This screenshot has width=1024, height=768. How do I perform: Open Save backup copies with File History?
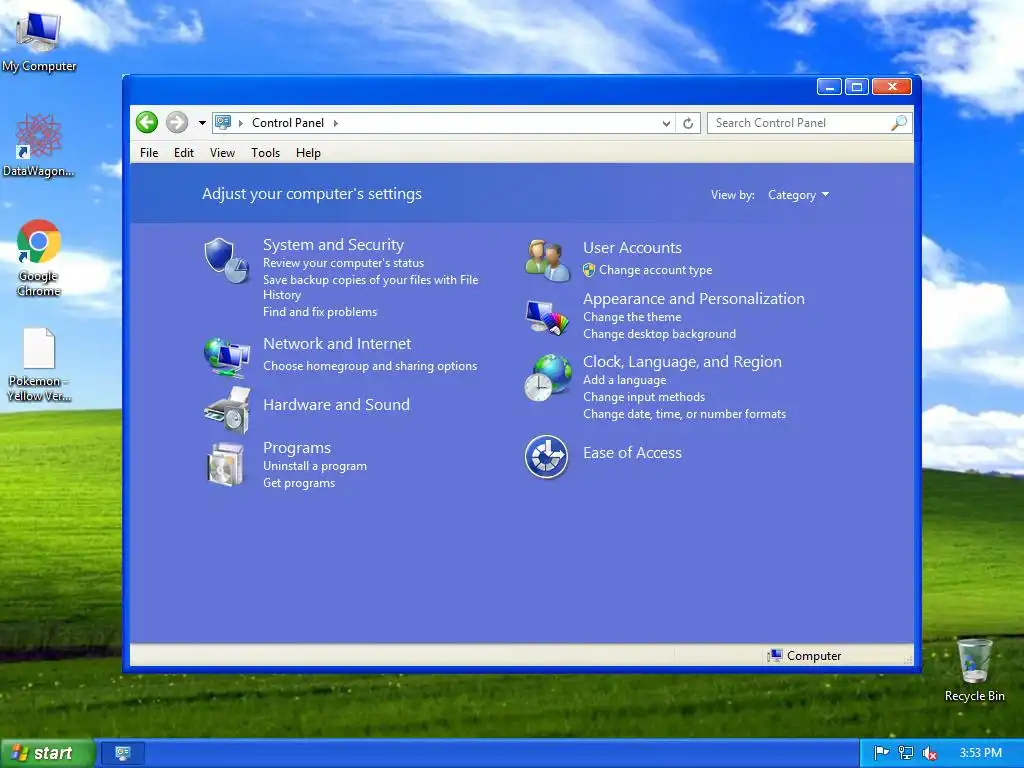[370, 287]
